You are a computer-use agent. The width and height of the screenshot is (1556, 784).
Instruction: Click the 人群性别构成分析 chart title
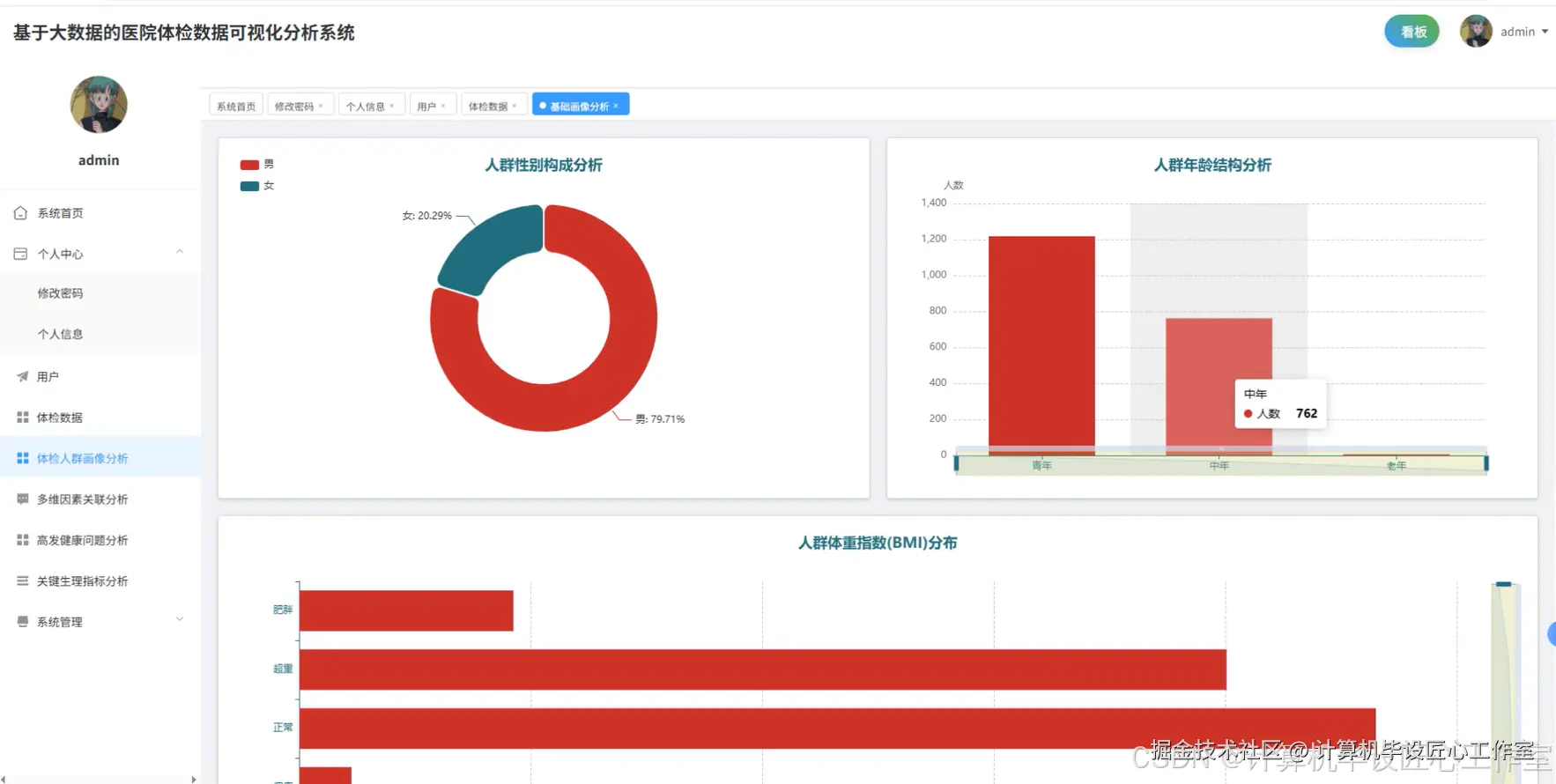pyautogui.click(x=544, y=165)
